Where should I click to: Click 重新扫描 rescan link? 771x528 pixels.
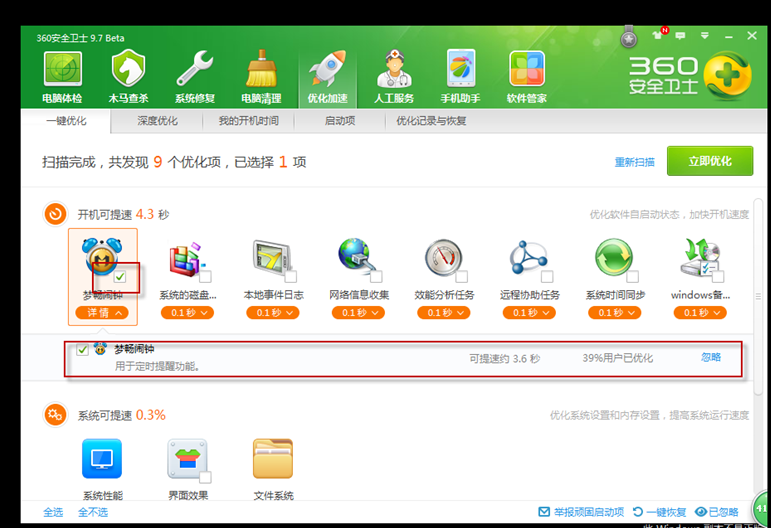(634, 162)
